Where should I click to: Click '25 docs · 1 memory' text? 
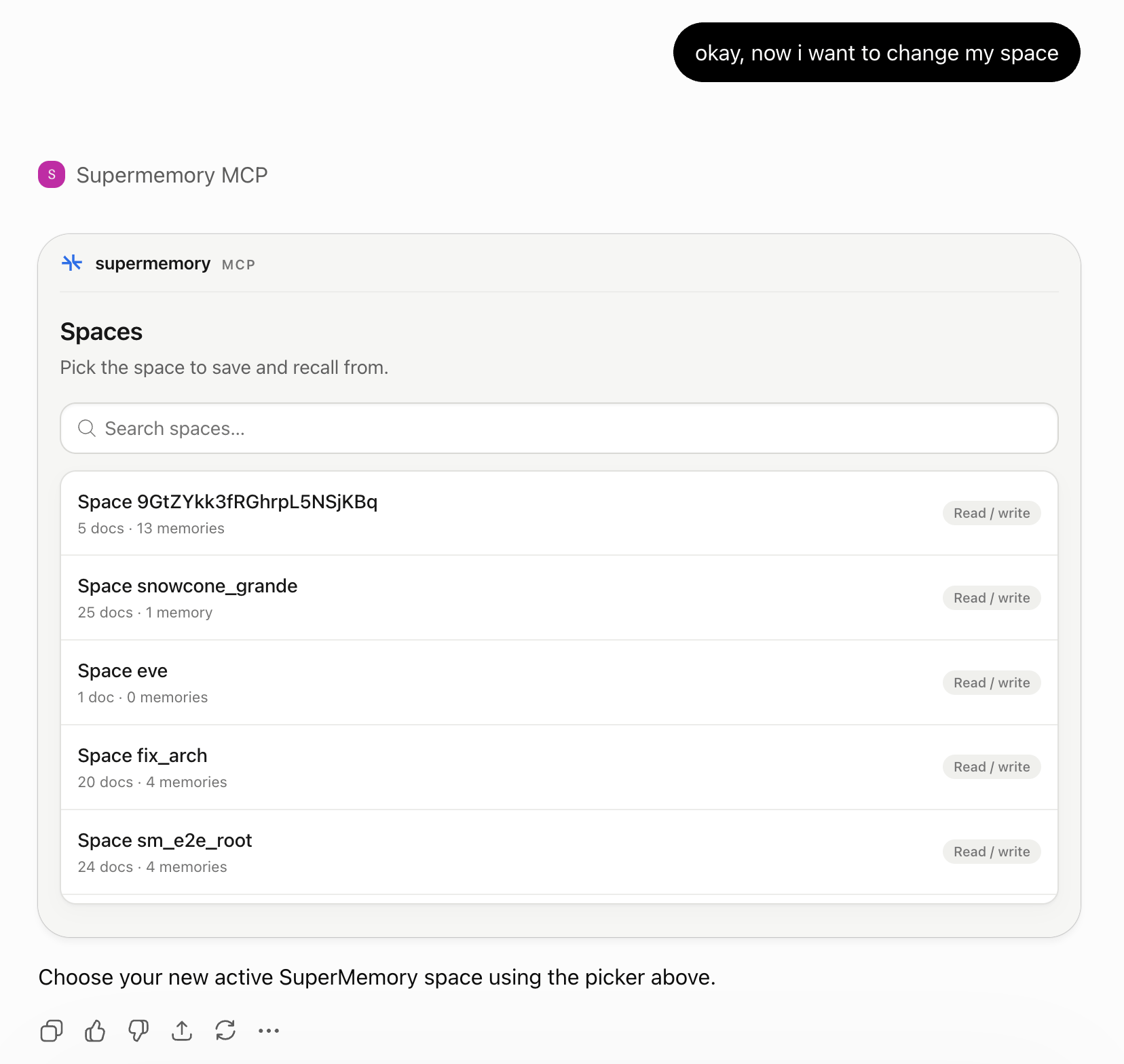click(145, 613)
